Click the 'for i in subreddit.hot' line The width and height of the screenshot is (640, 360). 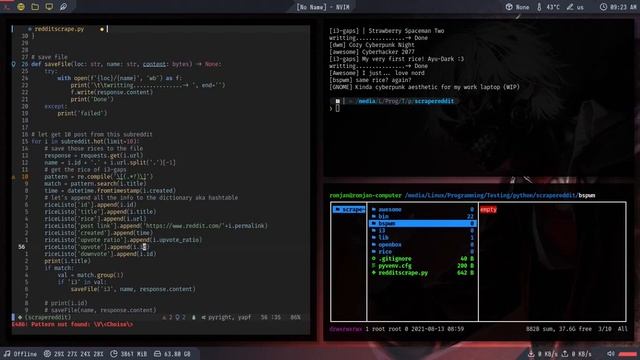85,141
